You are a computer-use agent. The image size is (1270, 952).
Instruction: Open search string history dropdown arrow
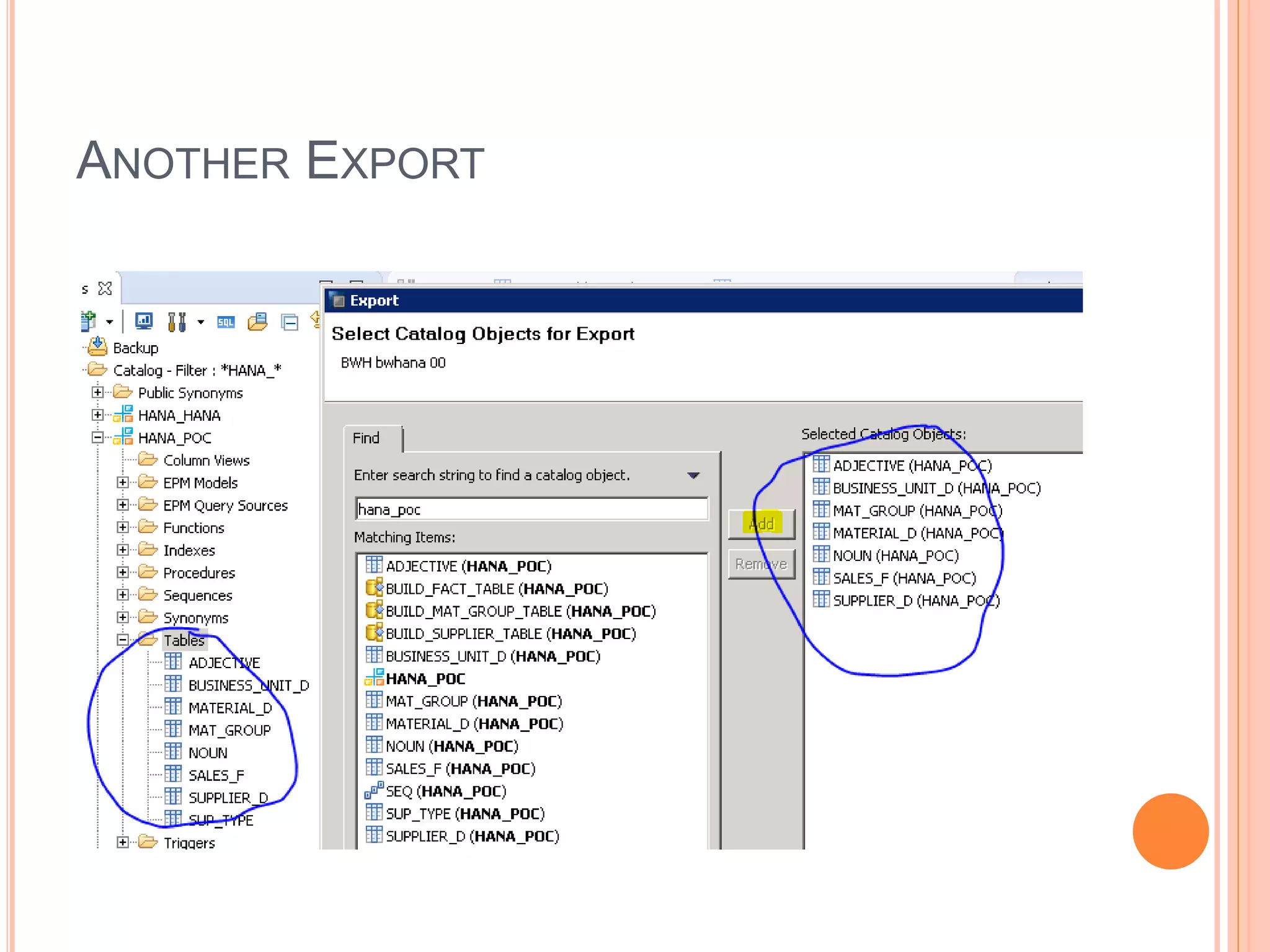click(x=693, y=475)
